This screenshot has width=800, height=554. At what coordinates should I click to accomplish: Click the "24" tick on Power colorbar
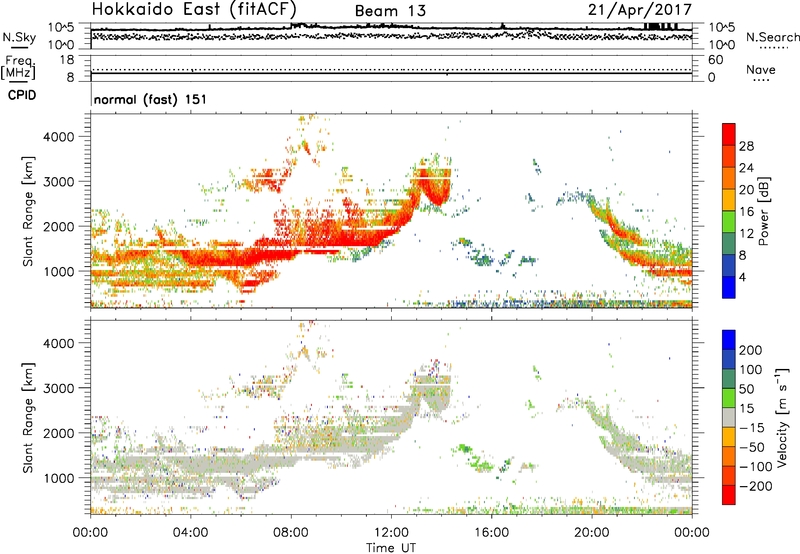746,168
